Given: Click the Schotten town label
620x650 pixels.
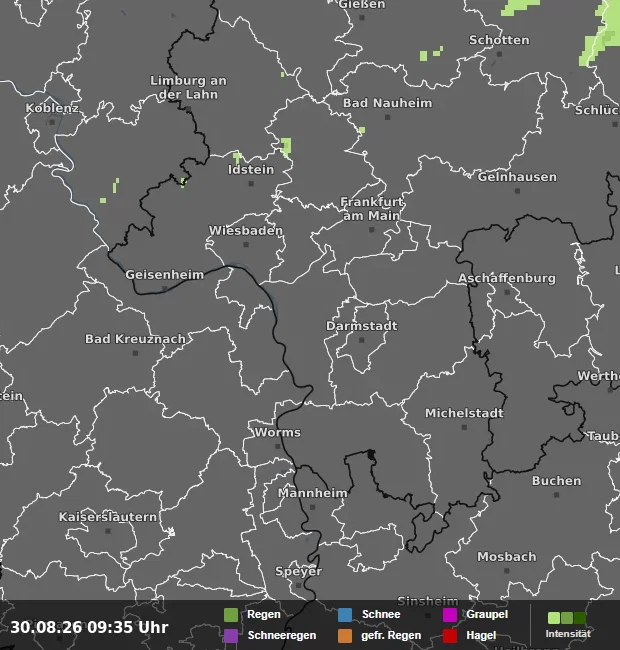Looking at the screenshot, I should point(499,40).
